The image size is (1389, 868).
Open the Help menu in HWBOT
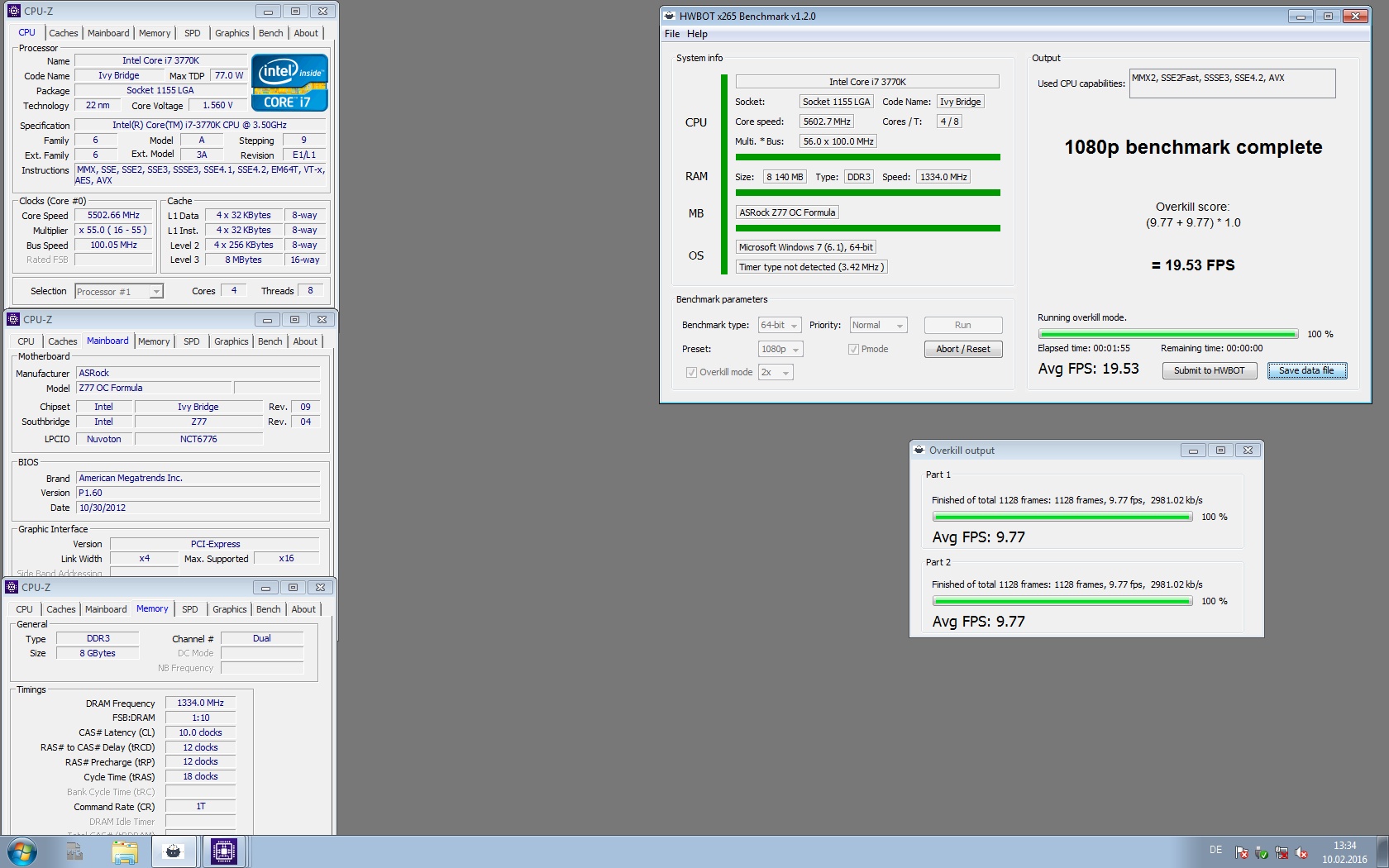pyautogui.click(x=697, y=34)
